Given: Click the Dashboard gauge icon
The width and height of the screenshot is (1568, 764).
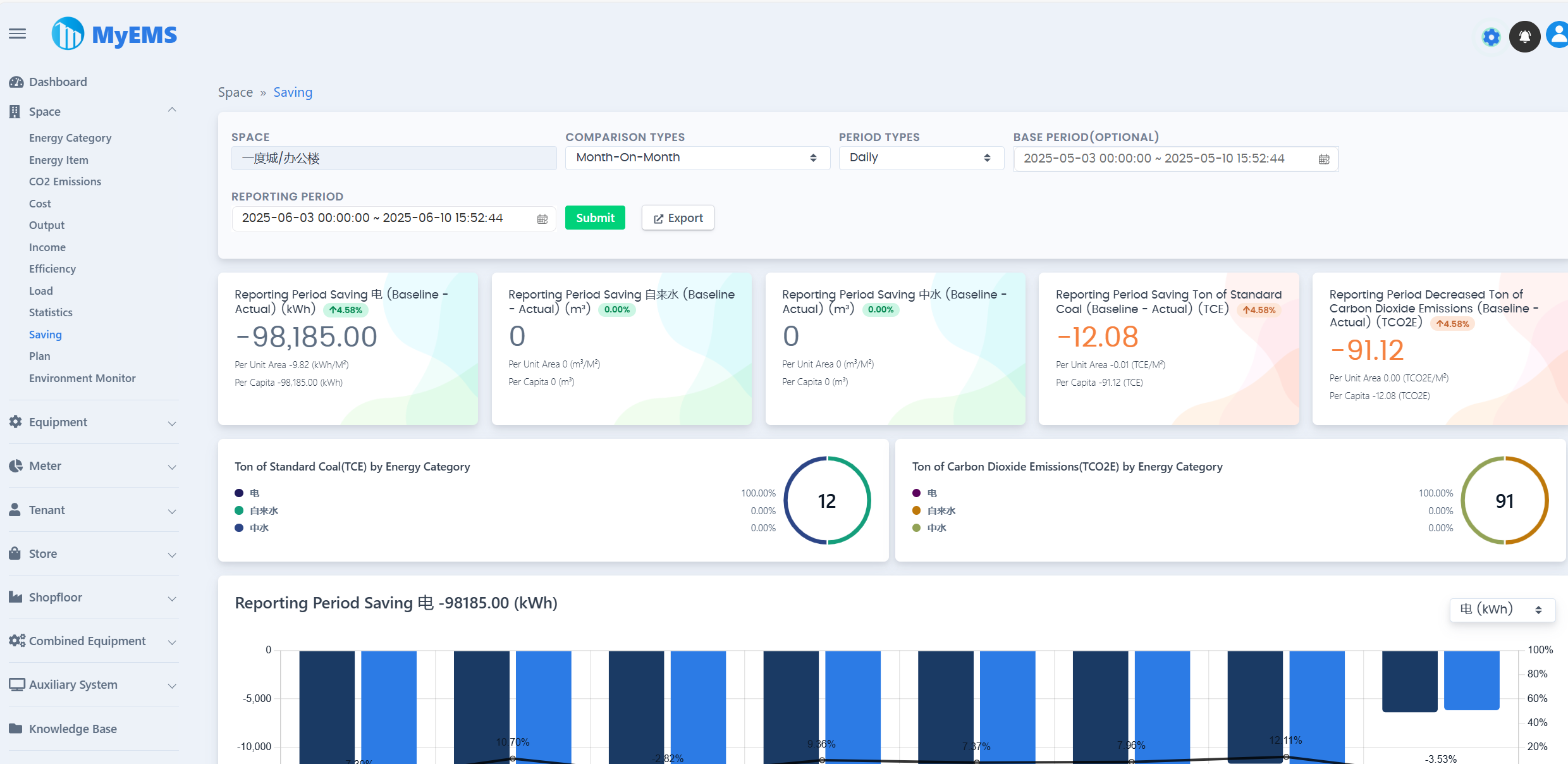Looking at the screenshot, I should (x=16, y=82).
